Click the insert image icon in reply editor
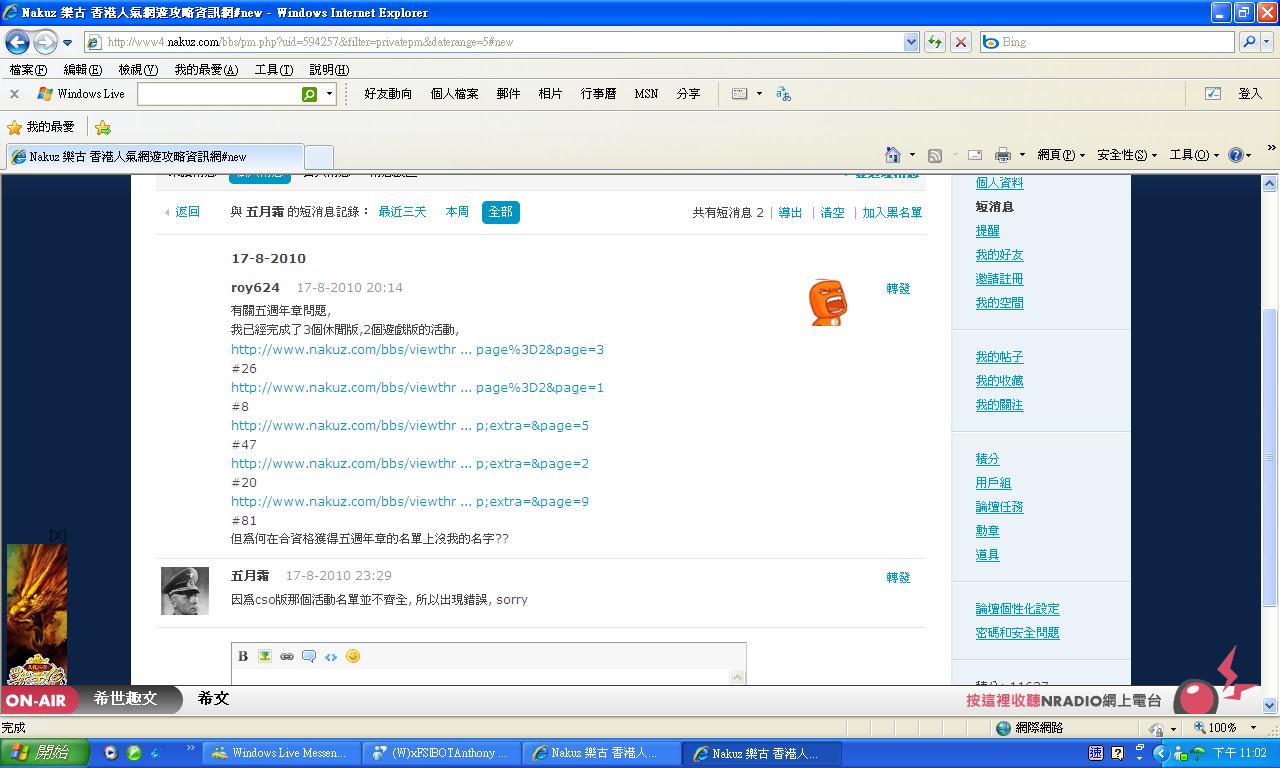1280x768 pixels. coord(265,656)
